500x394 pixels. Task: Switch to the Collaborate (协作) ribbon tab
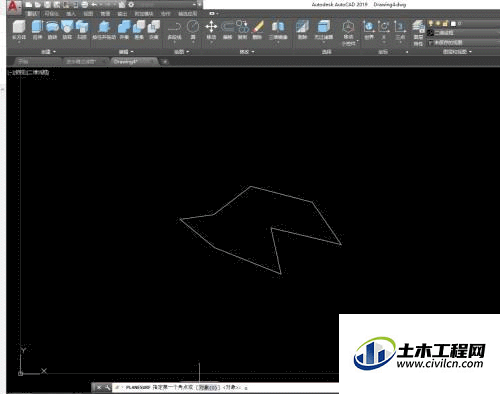tap(165, 14)
